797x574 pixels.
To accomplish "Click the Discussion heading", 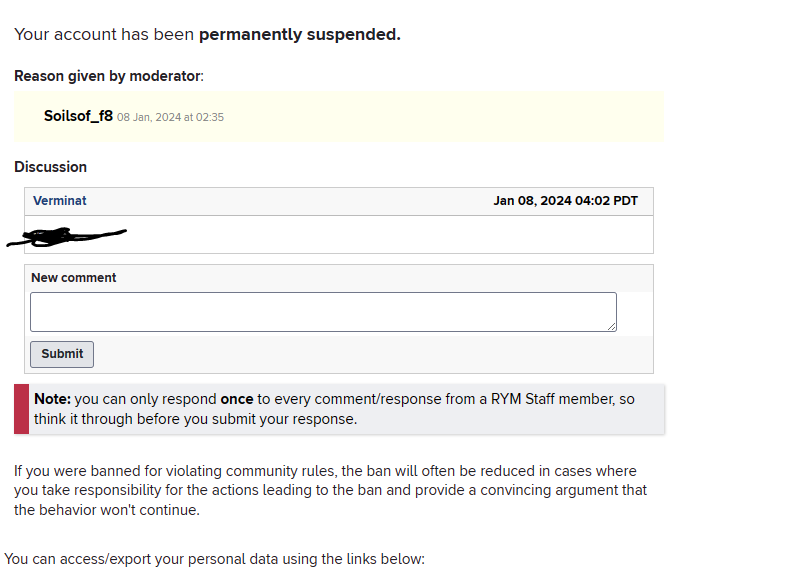I will coord(50,167).
